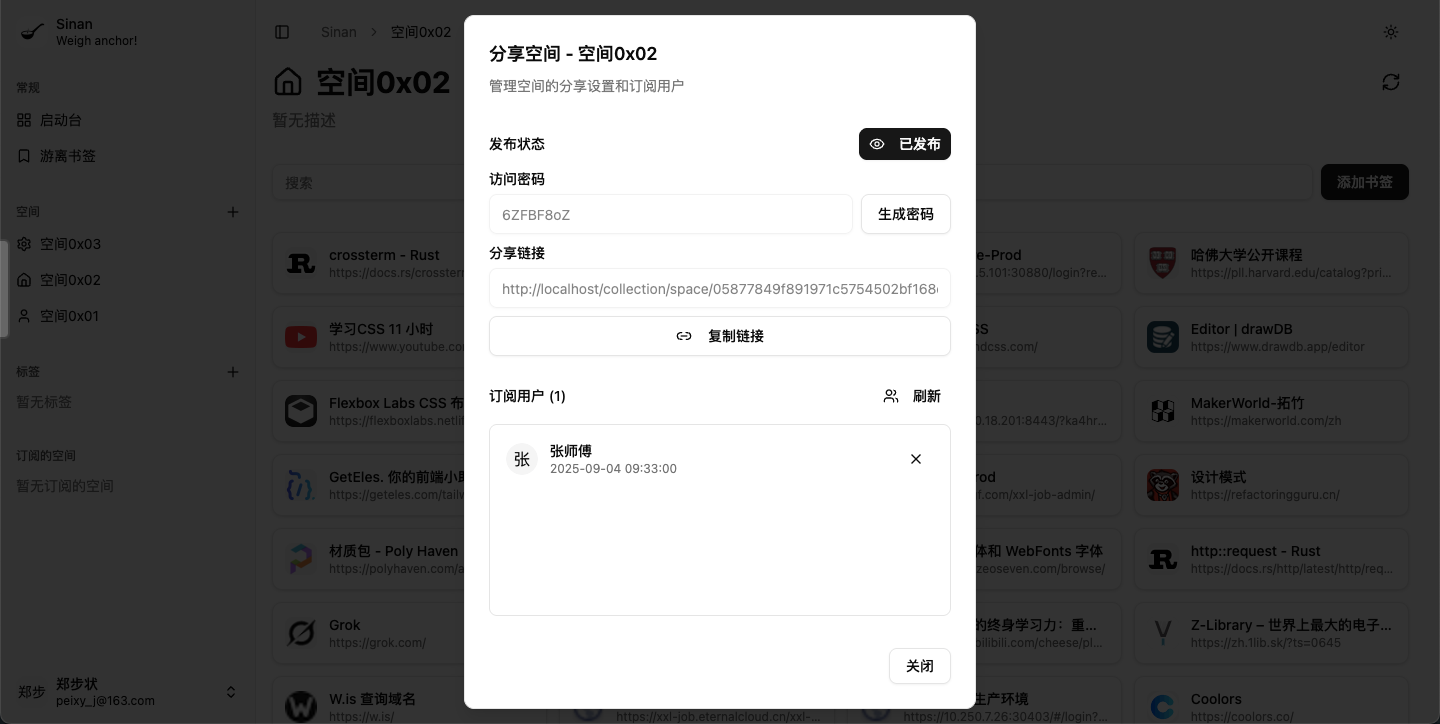Select 空间0x01 in the sidebar
Image resolution: width=1440 pixels, height=724 pixels.
(x=128, y=316)
